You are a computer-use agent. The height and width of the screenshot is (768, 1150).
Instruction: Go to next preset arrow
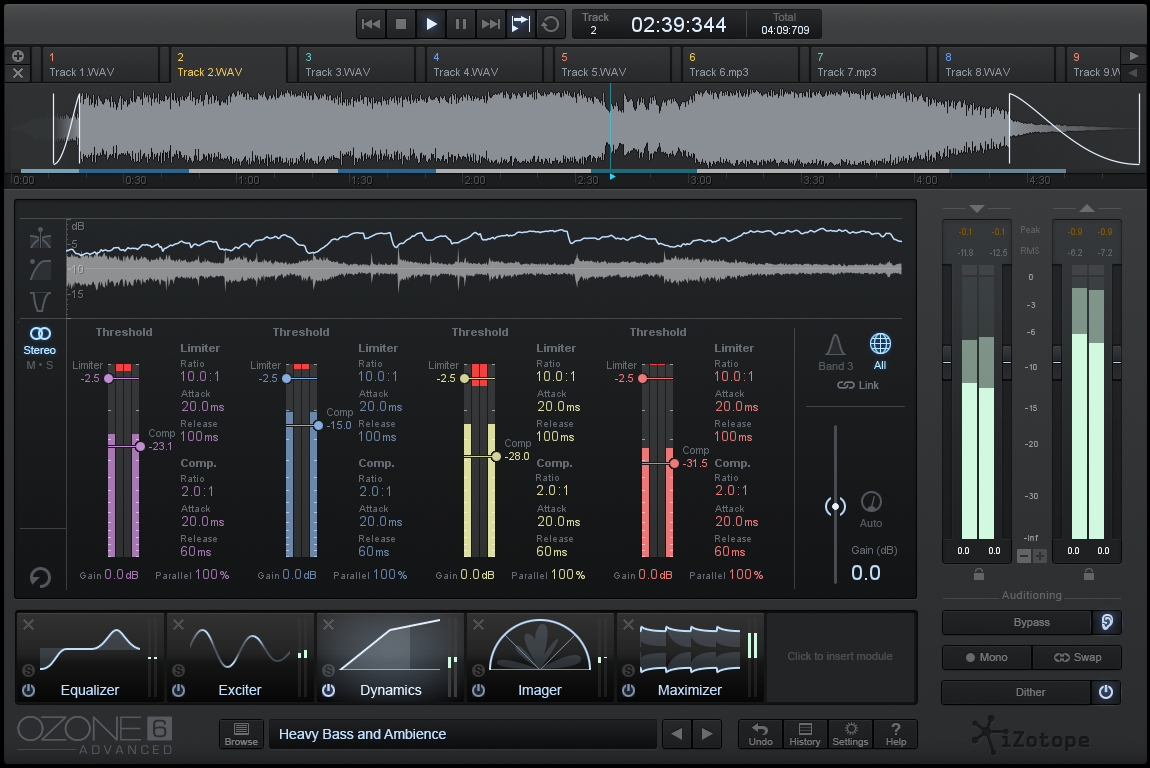pos(707,734)
